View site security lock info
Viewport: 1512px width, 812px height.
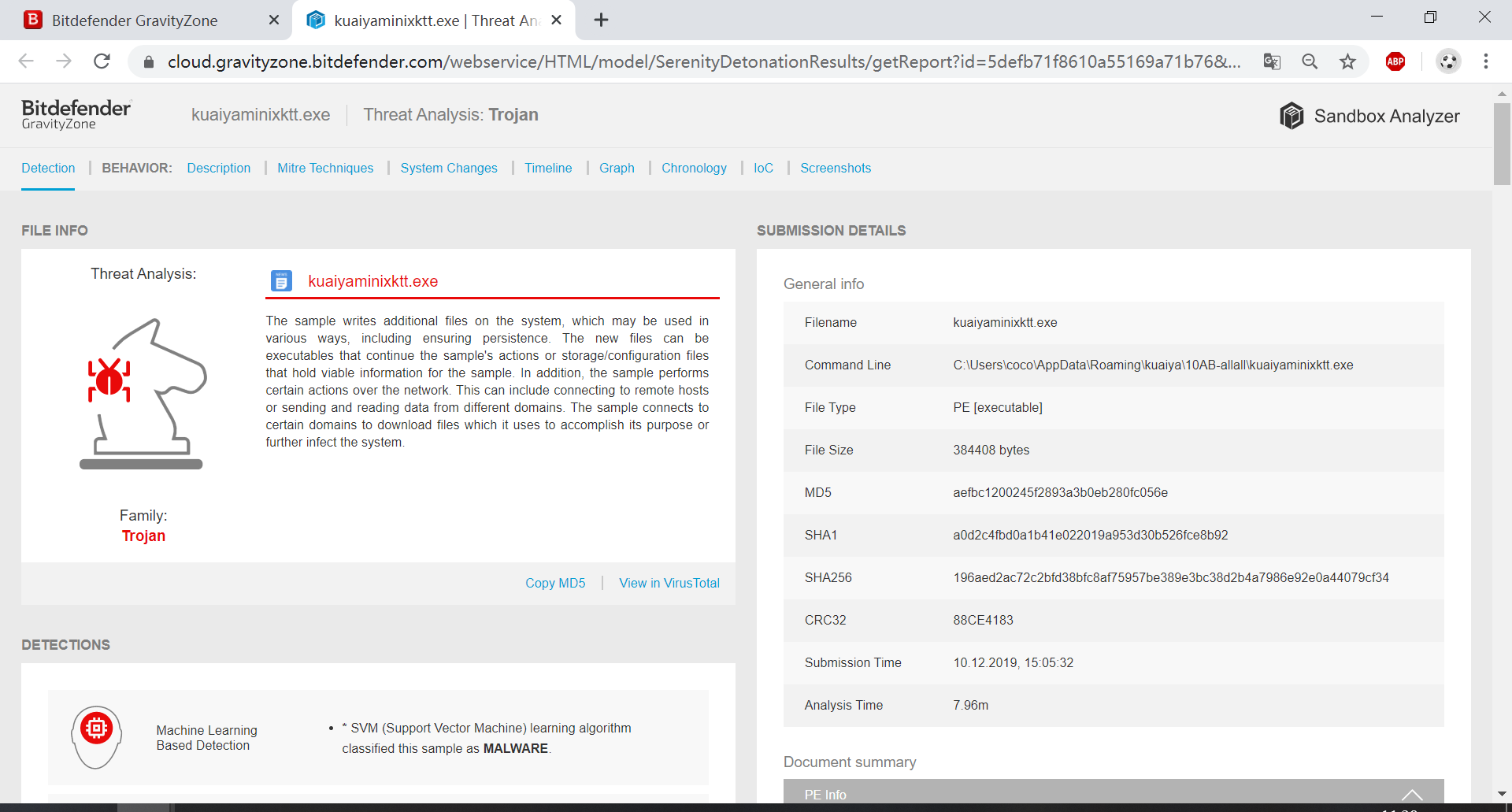pos(148,61)
